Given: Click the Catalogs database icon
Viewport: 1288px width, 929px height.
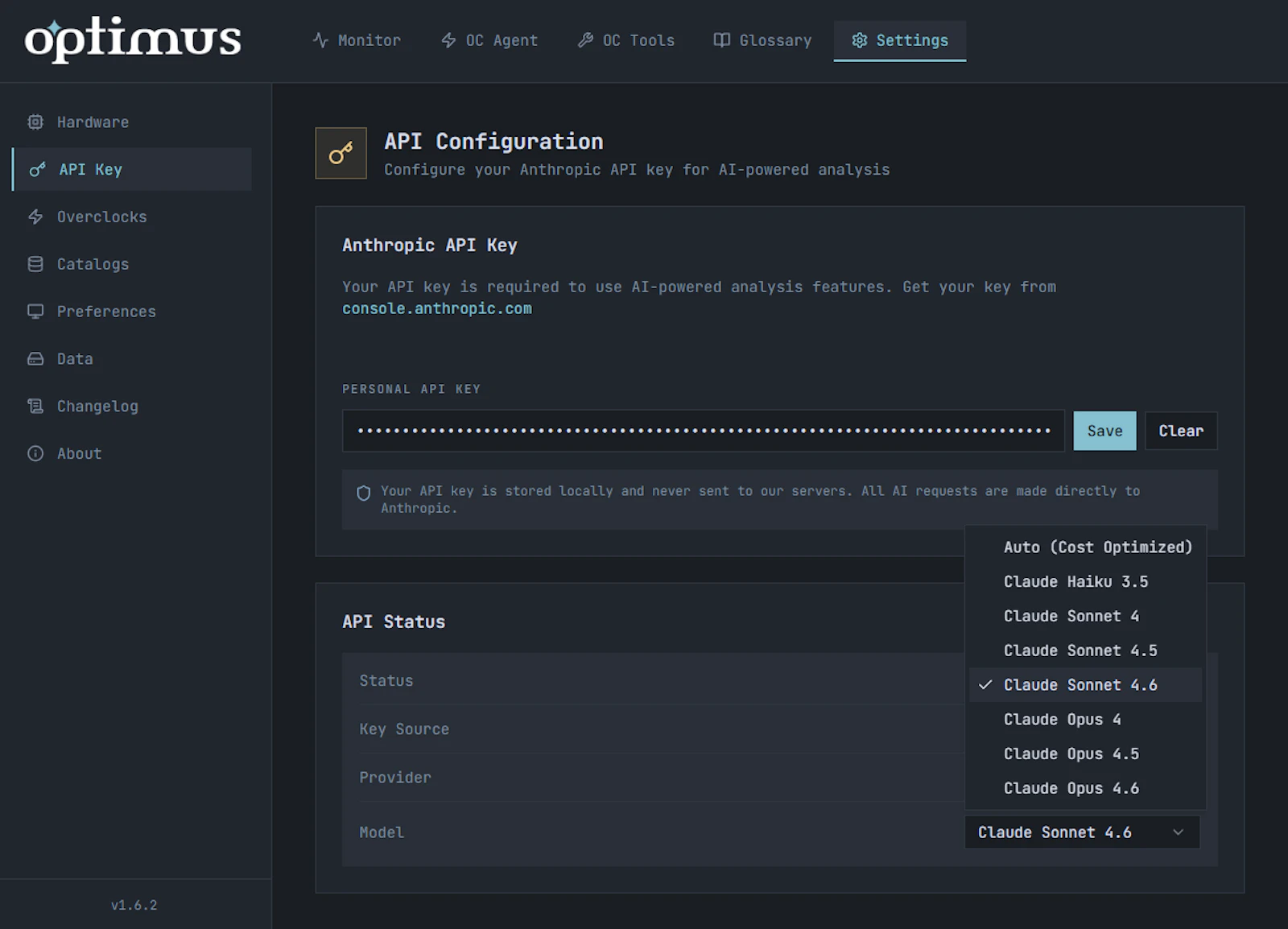Looking at the screenshot, I should pos(35,264).
